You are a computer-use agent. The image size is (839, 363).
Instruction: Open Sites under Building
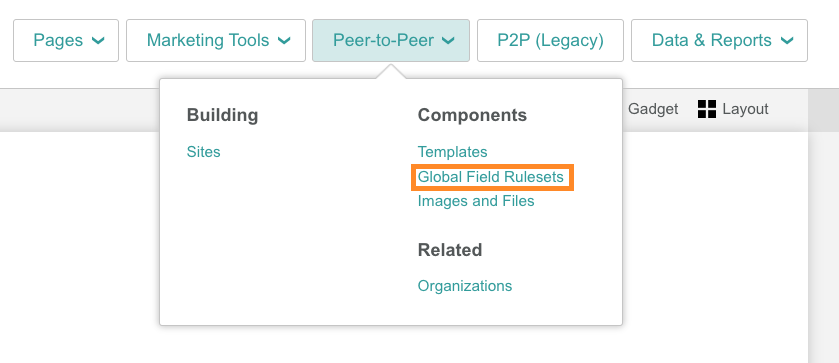(203, 152)
